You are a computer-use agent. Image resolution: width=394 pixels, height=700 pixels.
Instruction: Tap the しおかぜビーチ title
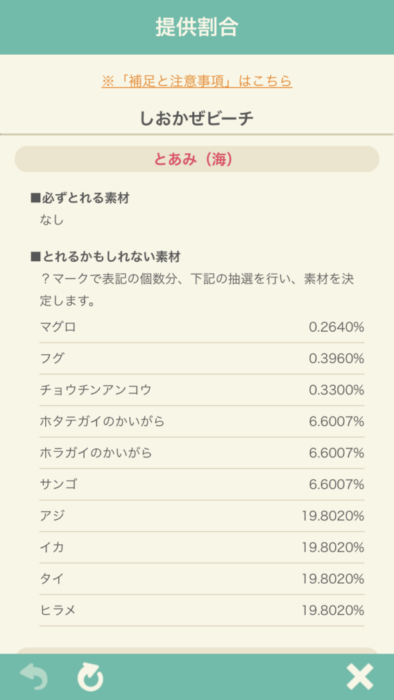tap(197, 118)
